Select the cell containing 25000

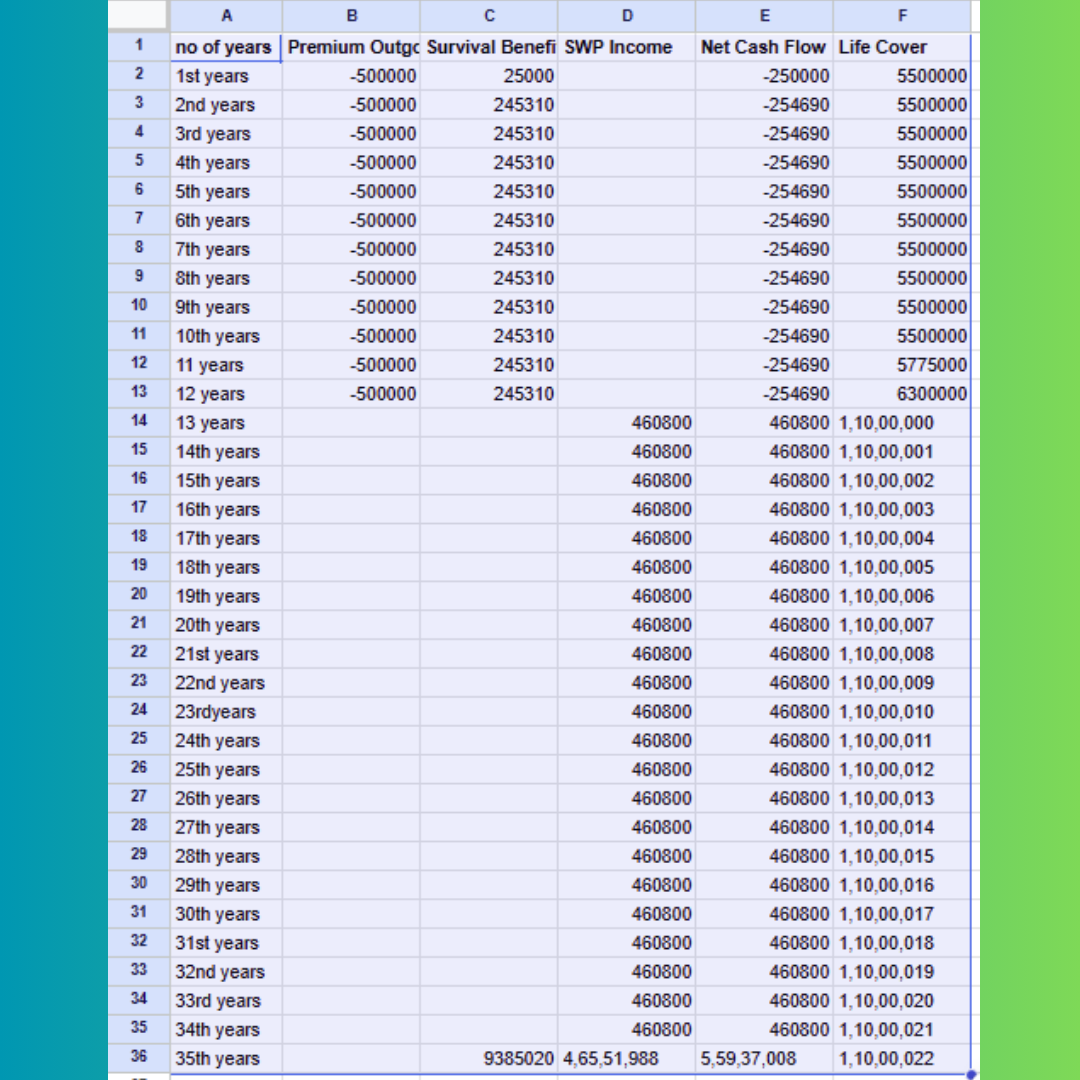tap(489, 76)
